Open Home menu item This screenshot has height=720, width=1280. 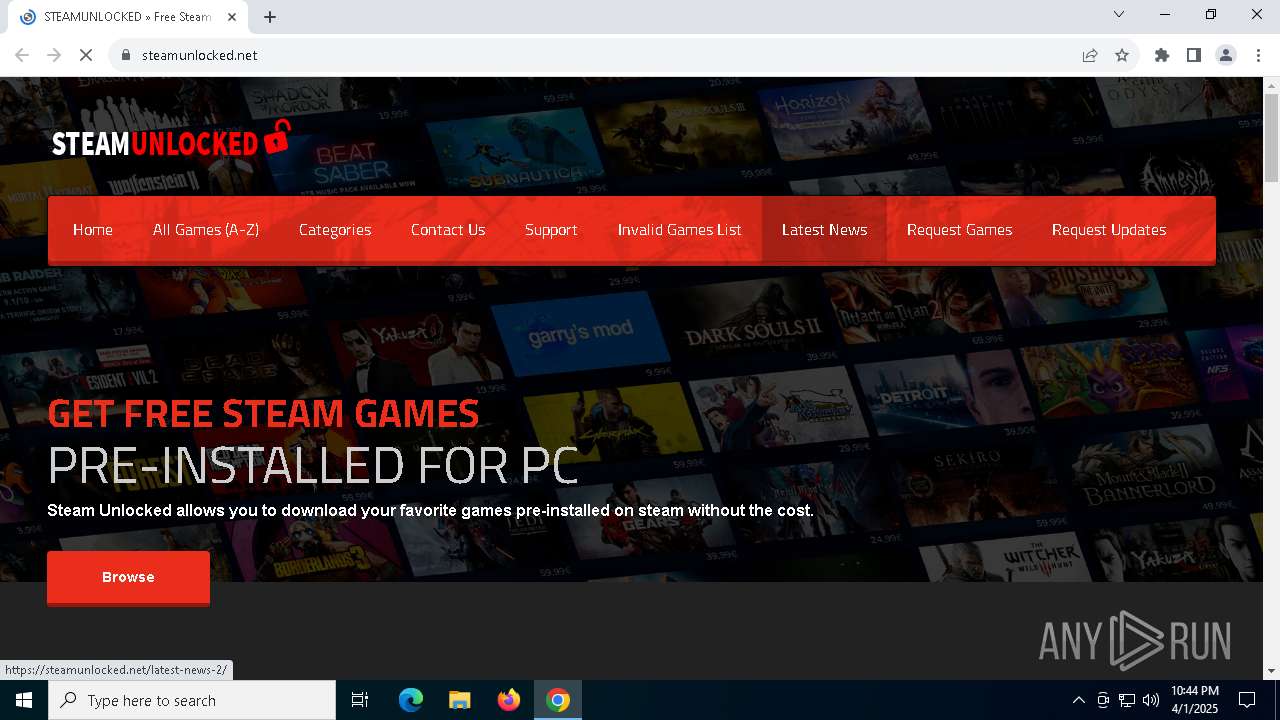[93, 230]
